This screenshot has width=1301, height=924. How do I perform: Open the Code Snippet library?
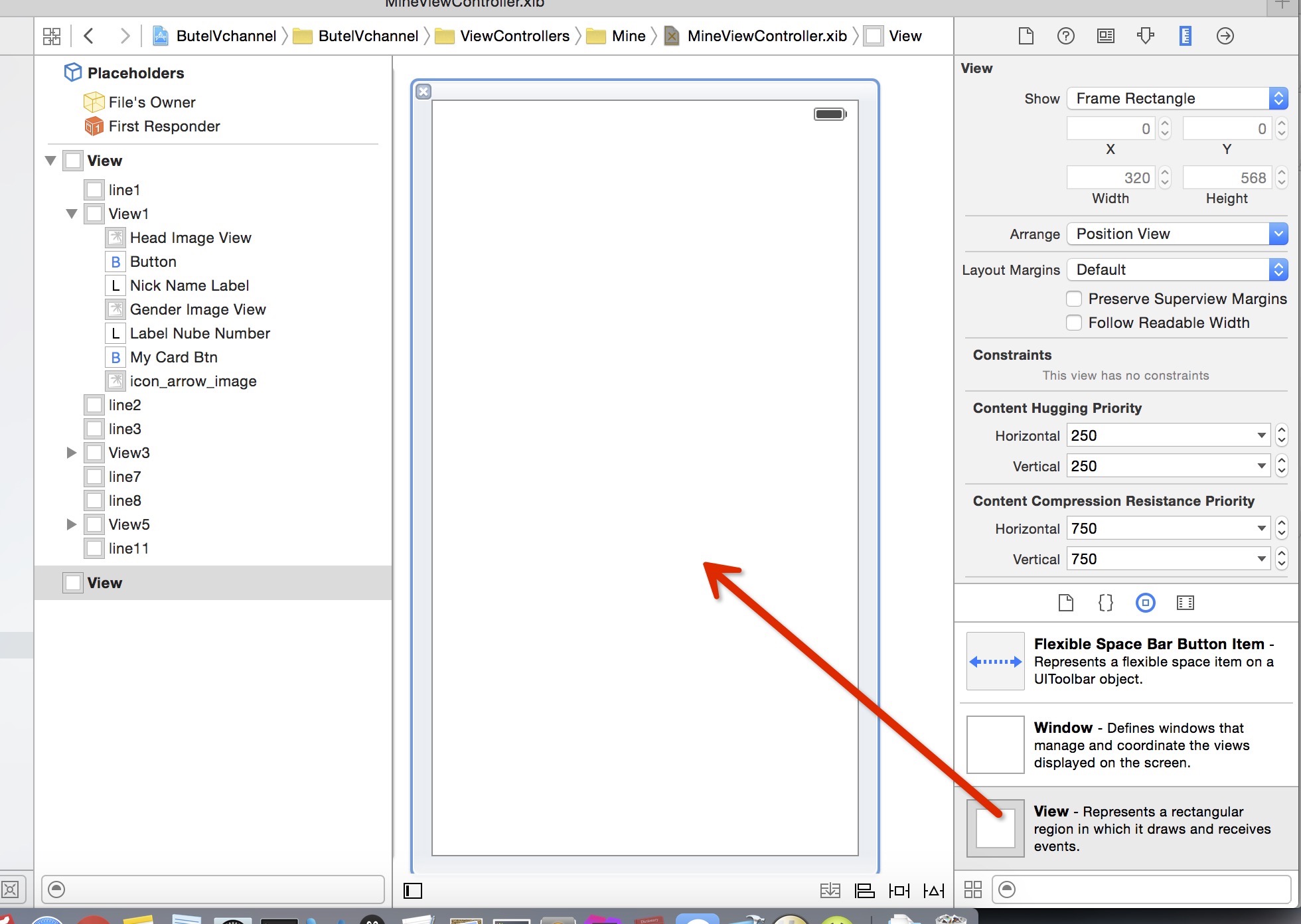click(x=1105, y=603)
